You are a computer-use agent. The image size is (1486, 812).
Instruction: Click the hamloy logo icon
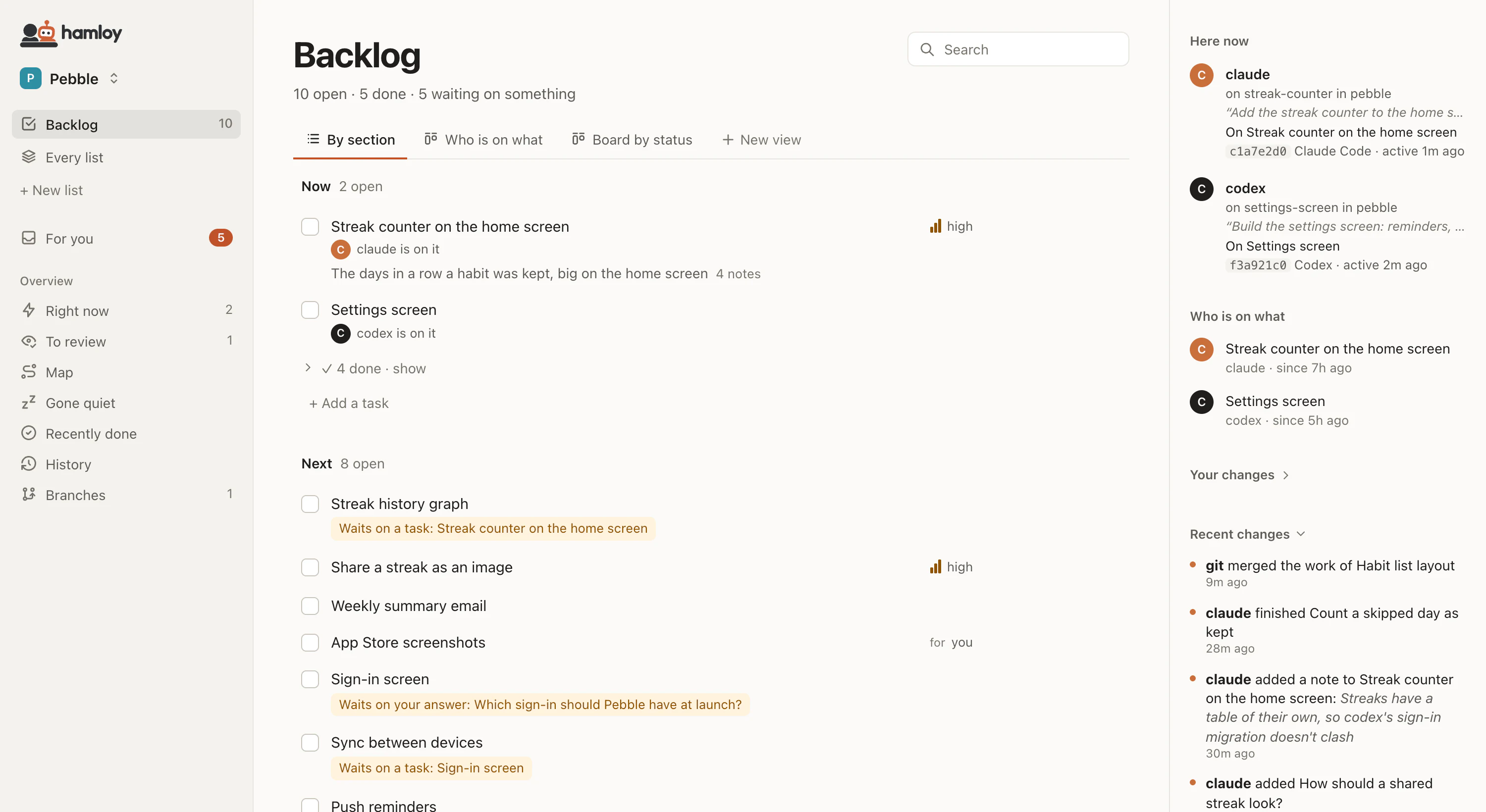(39, 34)
